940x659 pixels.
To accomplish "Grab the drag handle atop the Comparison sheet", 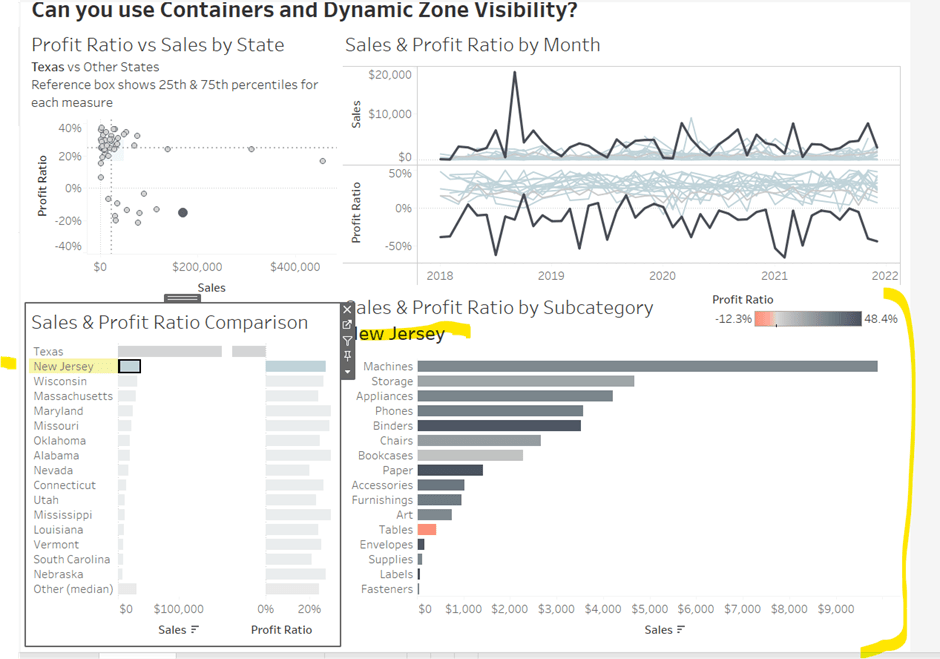I will click(183, 298).
